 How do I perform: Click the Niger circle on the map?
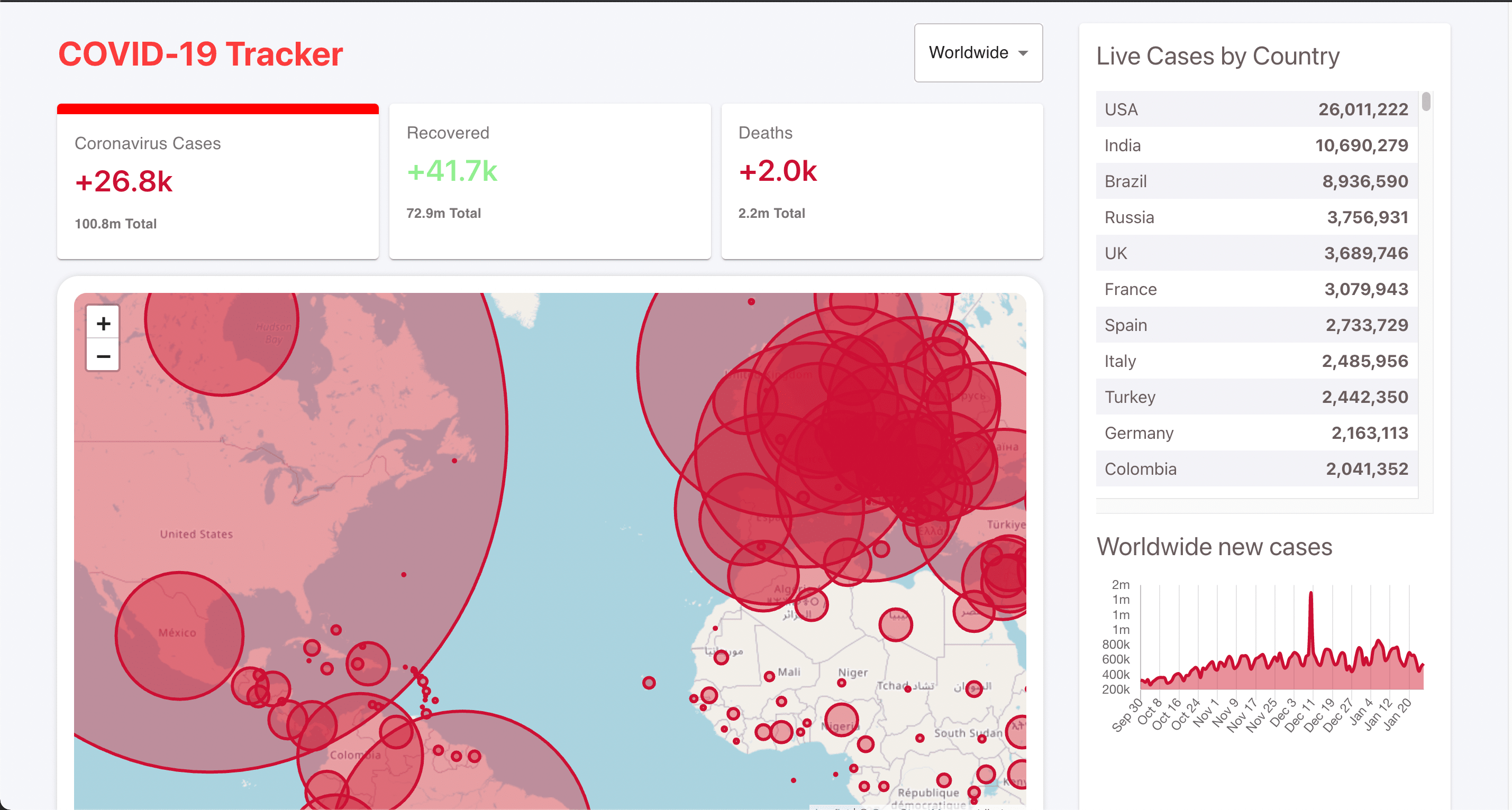point(841,683)
